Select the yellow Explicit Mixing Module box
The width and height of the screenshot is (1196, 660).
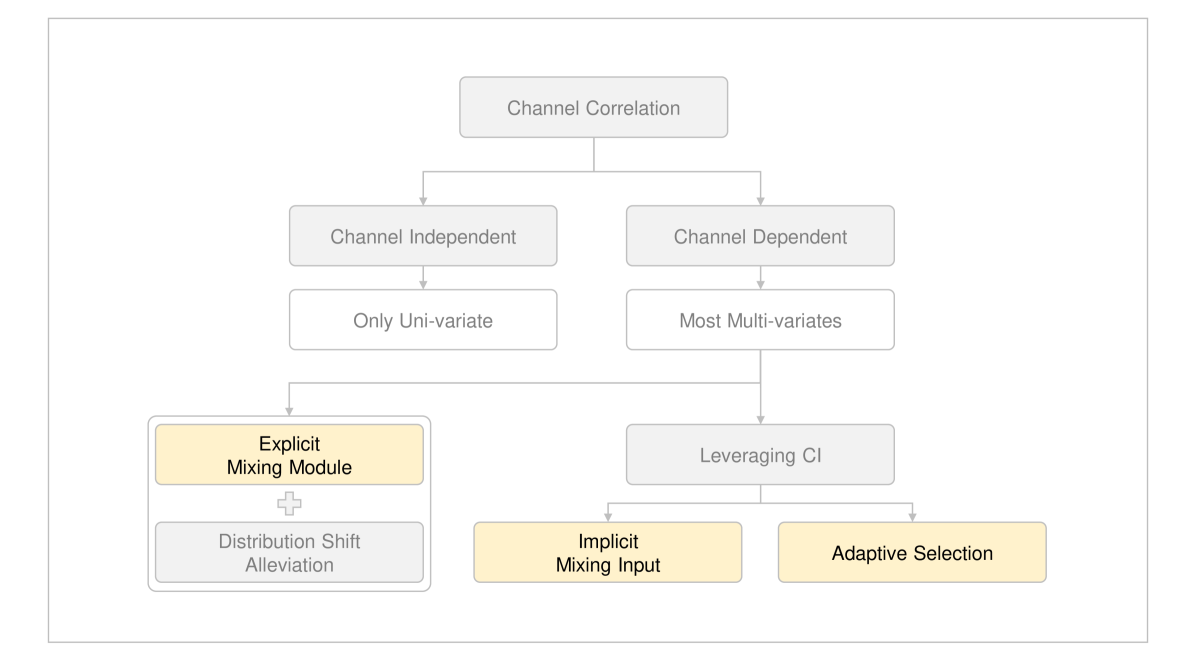[290, 454]
